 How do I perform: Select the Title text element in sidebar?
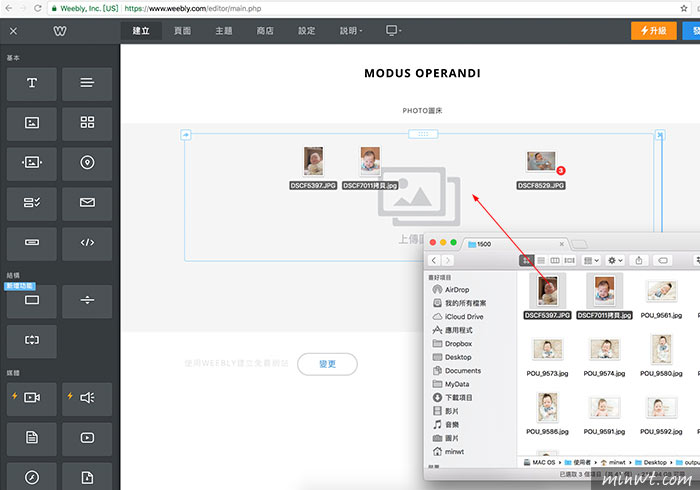pyautogui.click(x=32, y=83)
